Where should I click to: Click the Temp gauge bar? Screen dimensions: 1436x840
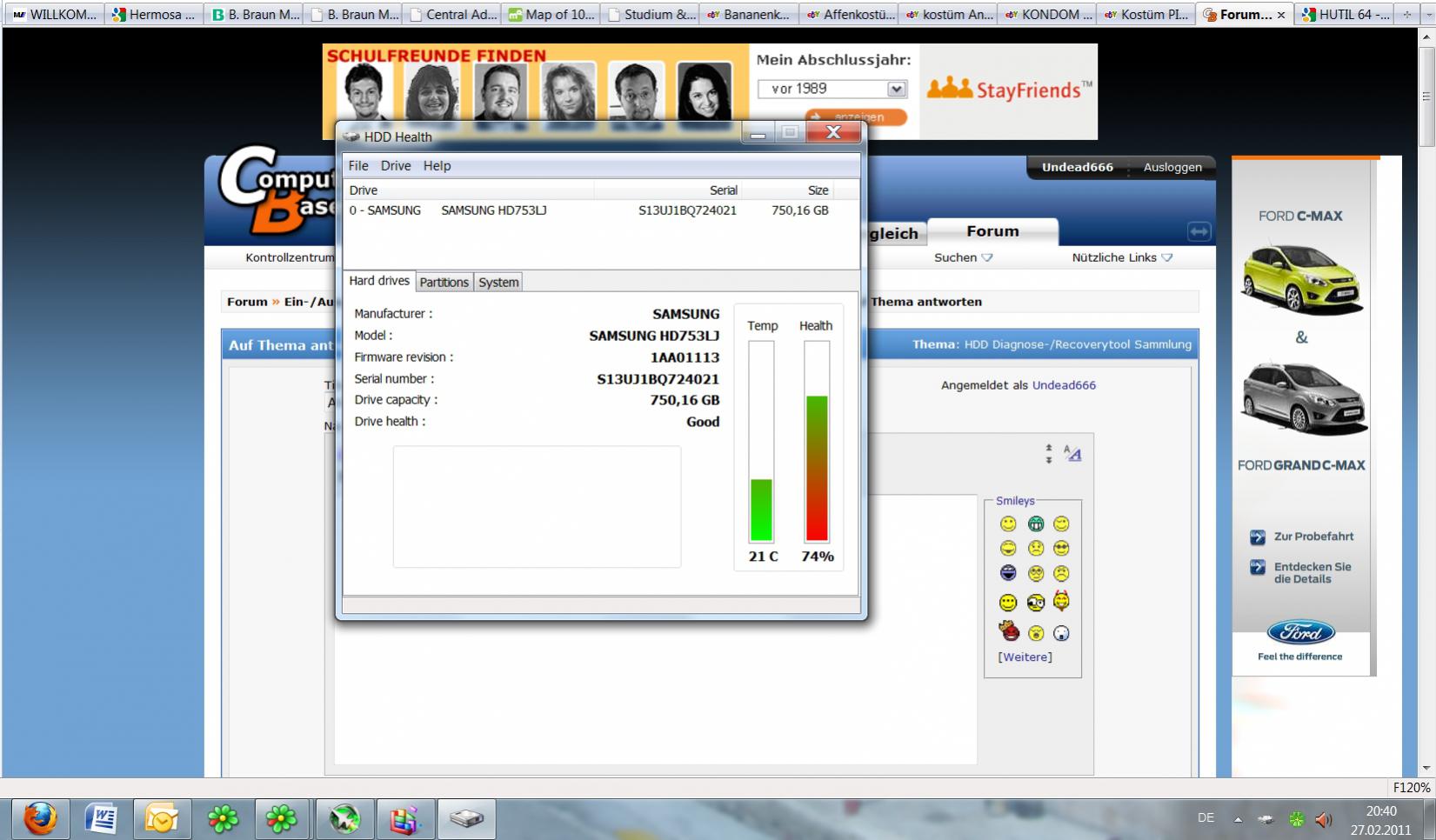pyautogui.click(x=761, y=441)
